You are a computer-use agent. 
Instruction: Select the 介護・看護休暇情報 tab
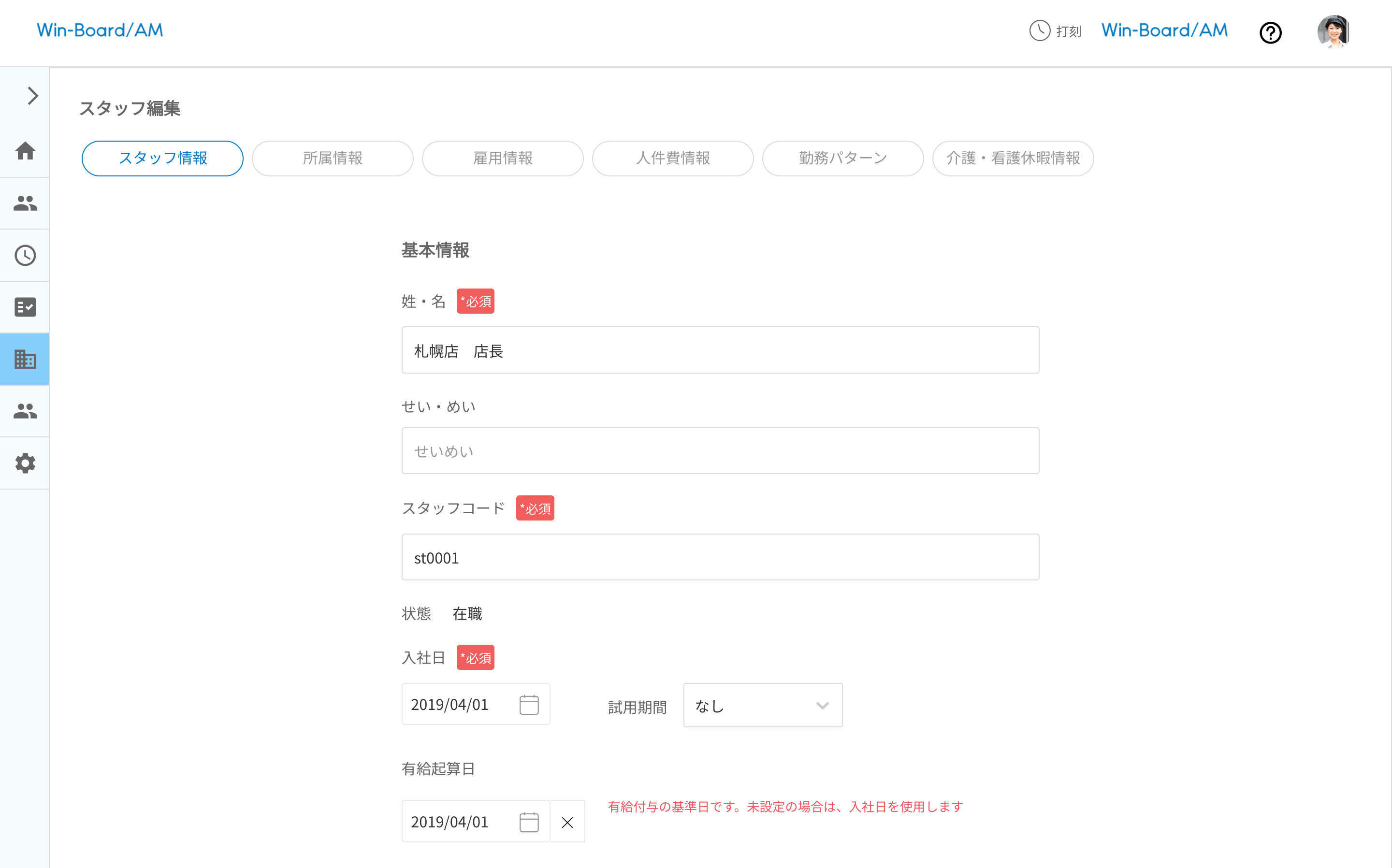click(x=1012, y=159)
